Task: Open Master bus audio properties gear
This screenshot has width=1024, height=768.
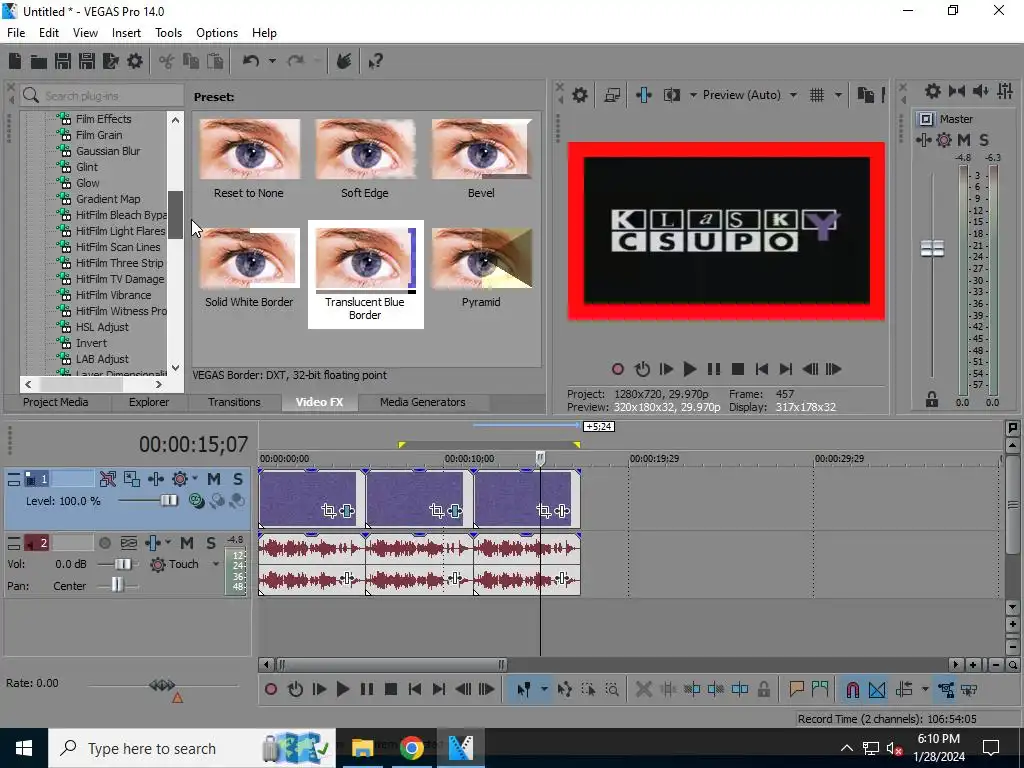Action: click(933, 91)
